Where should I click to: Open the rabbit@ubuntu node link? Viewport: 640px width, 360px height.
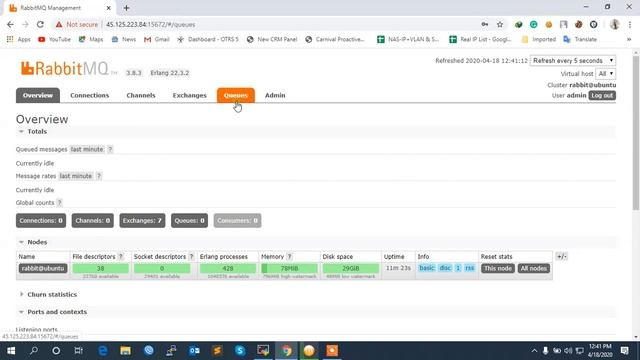point(43,268)
